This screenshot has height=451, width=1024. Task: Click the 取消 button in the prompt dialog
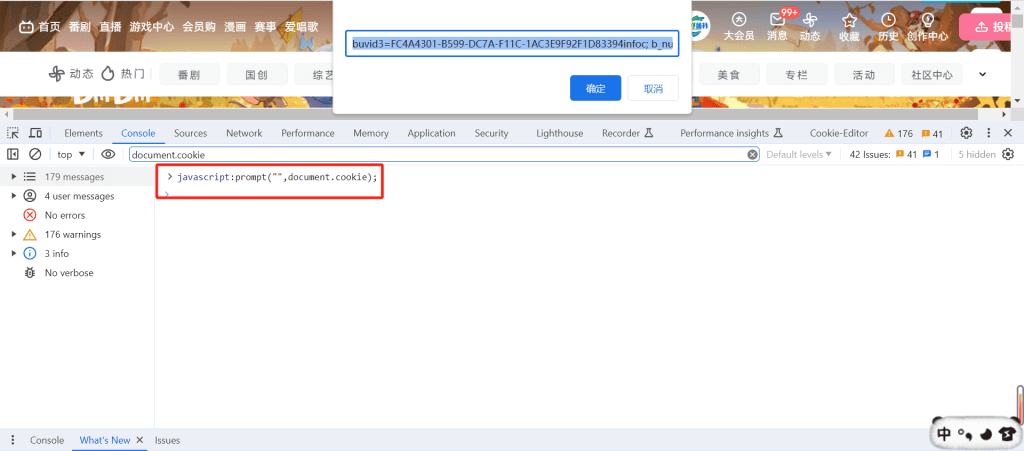653,88
